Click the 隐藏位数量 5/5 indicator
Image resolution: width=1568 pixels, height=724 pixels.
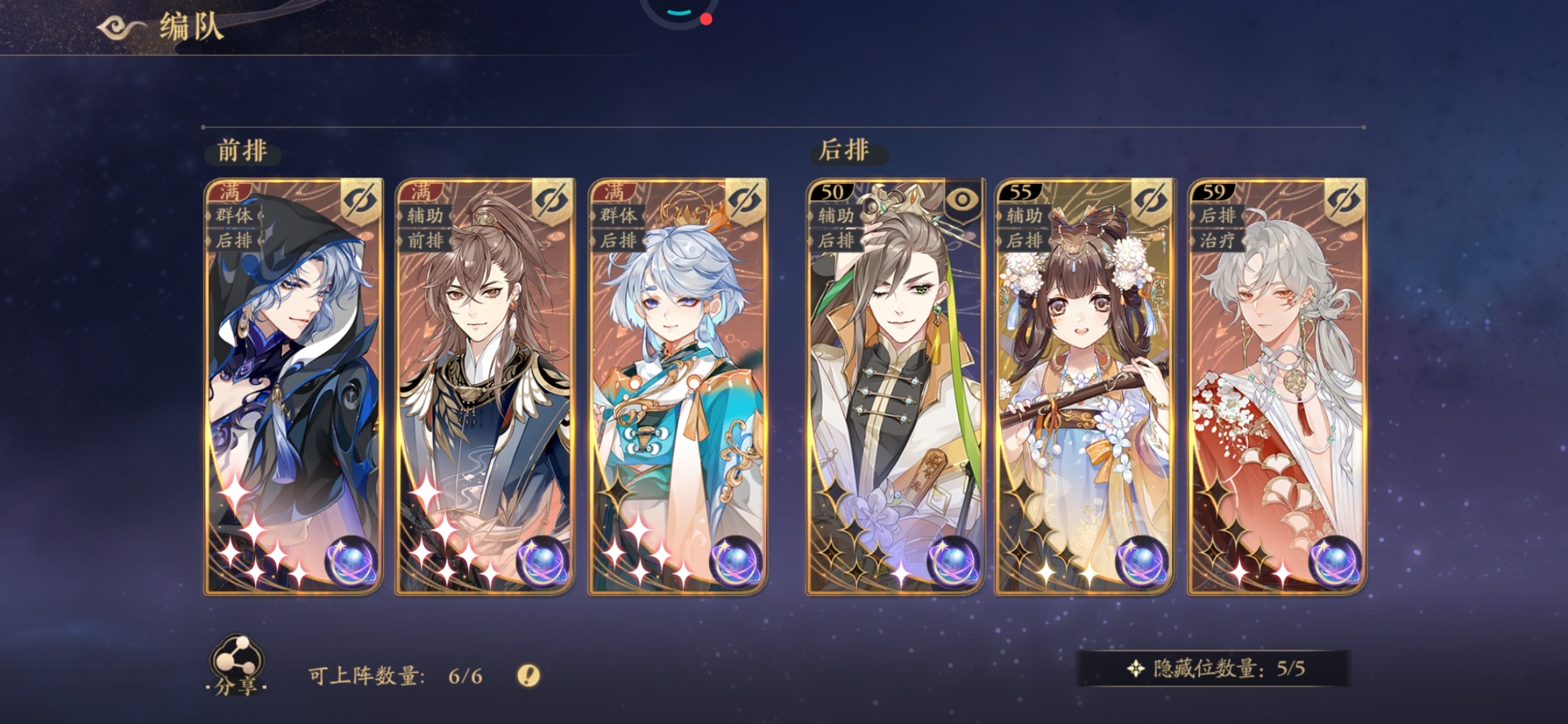(1214, 668)
